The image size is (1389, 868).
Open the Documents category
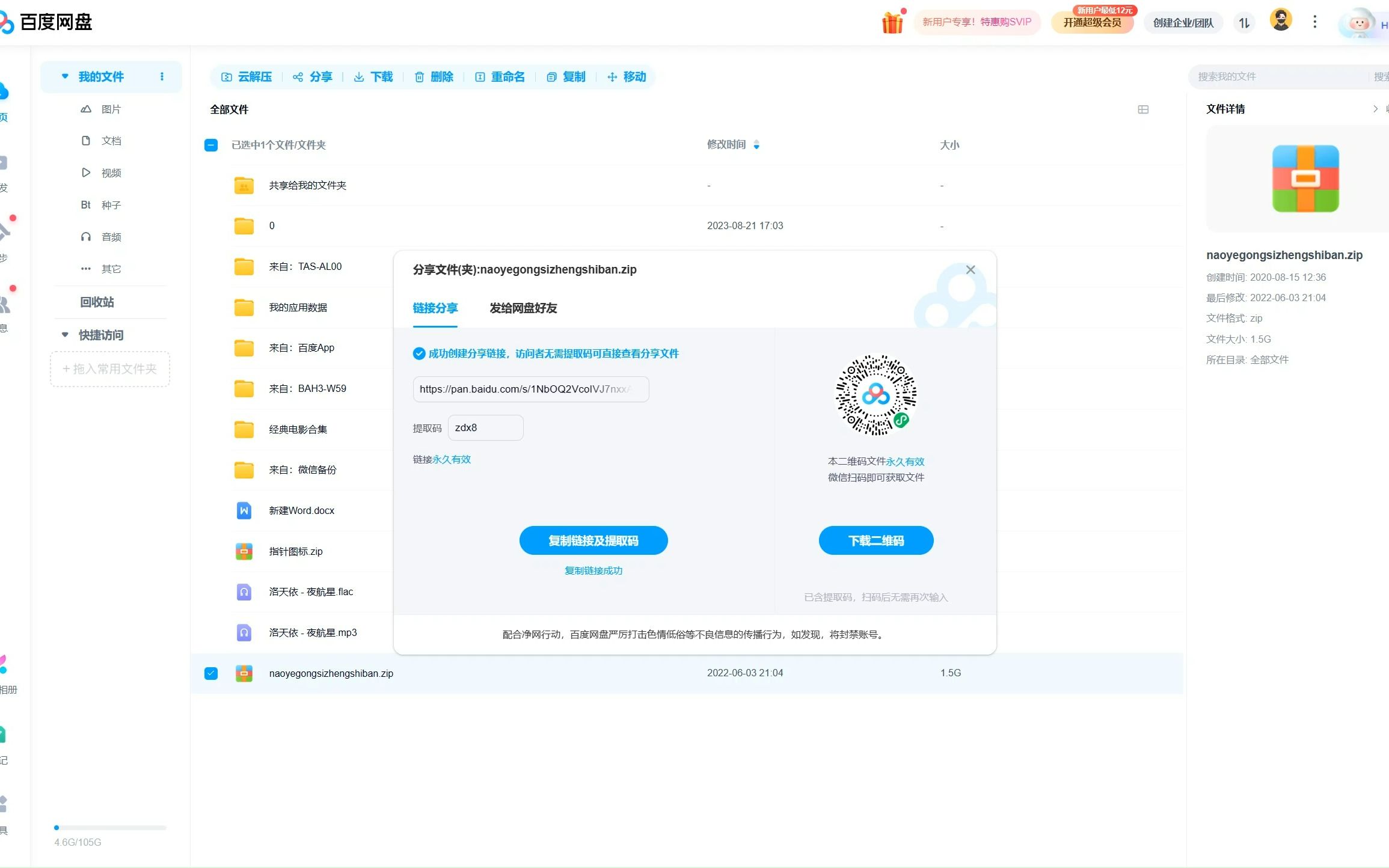(100, 141)
